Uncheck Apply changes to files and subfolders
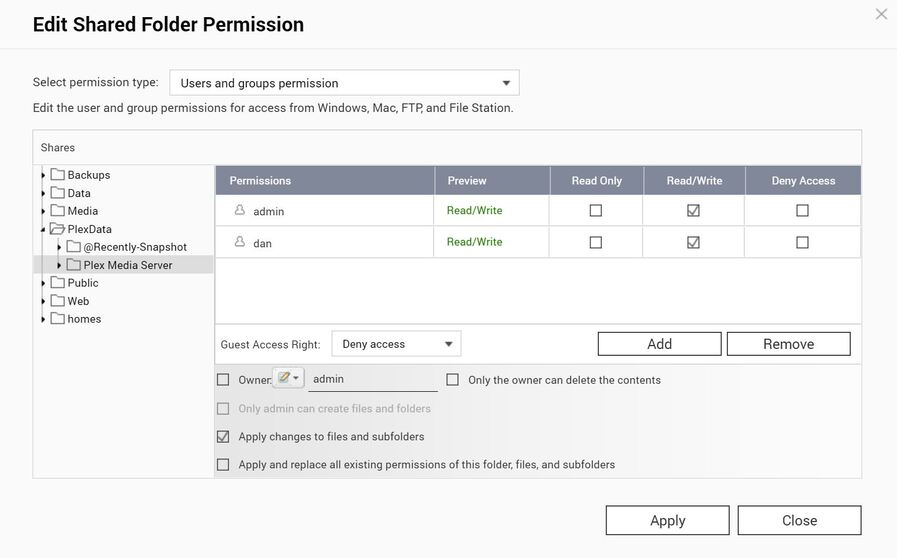Viewport: 897px width, 558px height. click(x=223, y=437)
